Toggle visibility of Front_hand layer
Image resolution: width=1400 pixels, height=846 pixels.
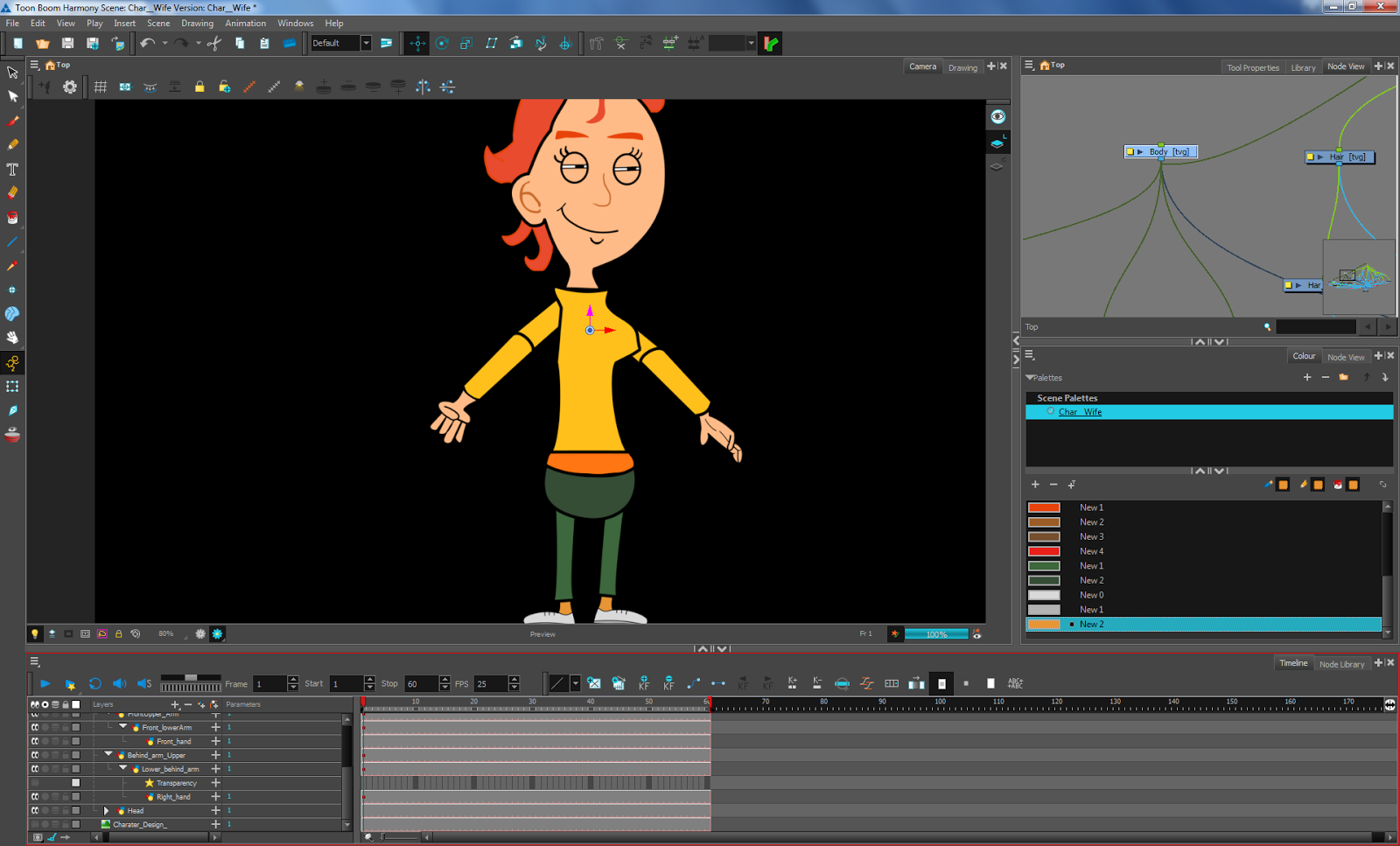[x=35, y=741]
